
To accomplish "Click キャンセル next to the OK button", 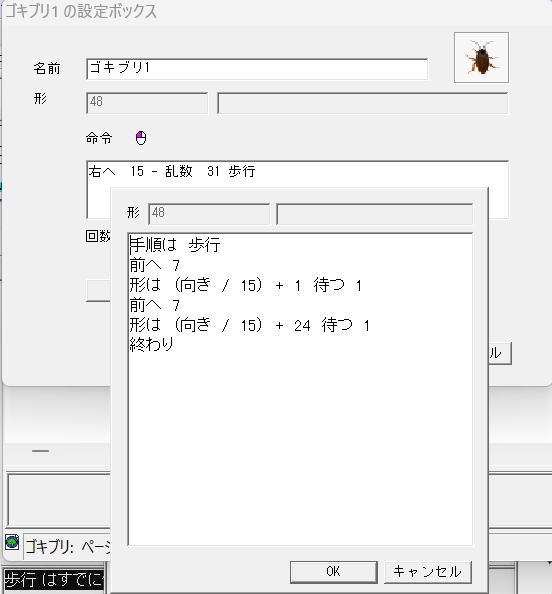I will pyautogui.click(x=428, y=572).
